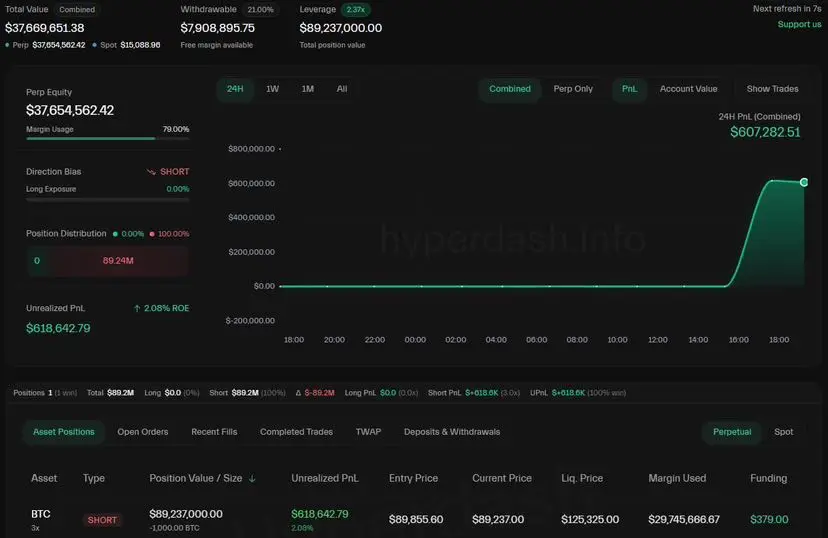Click the $89,855.60 entry price cell
The height and width of the screenshot is (538, 828).
(416, 520)
